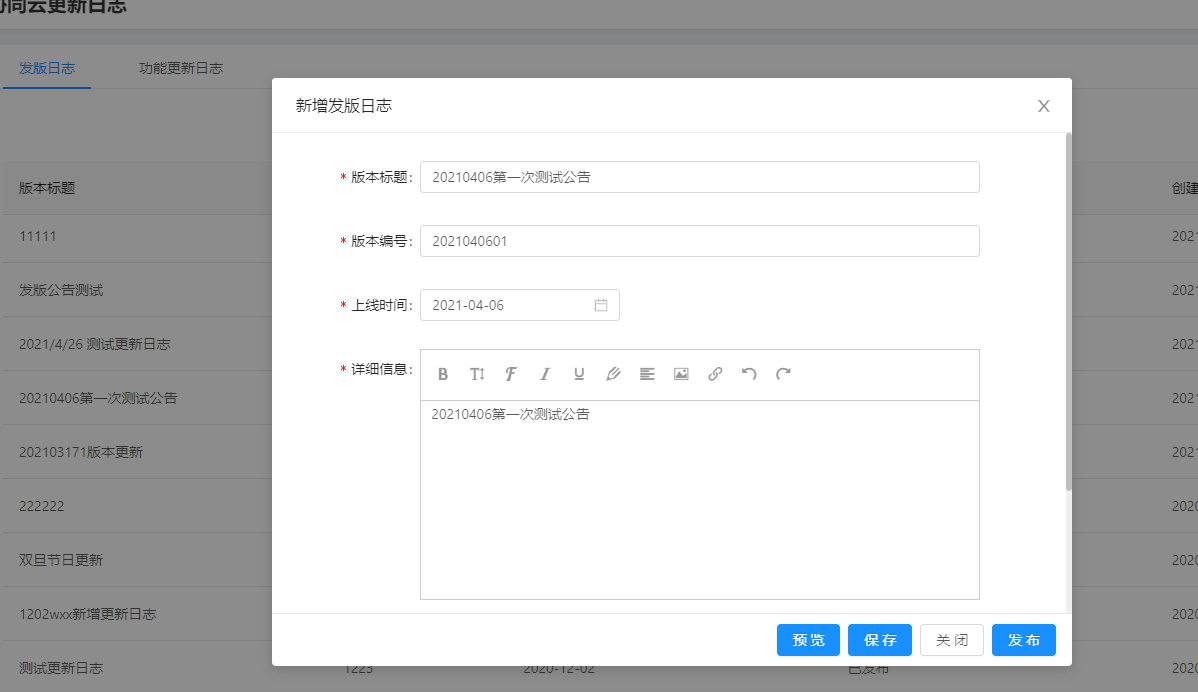Open the font family tool
1198x692 pixels.
tap(510, 373)
